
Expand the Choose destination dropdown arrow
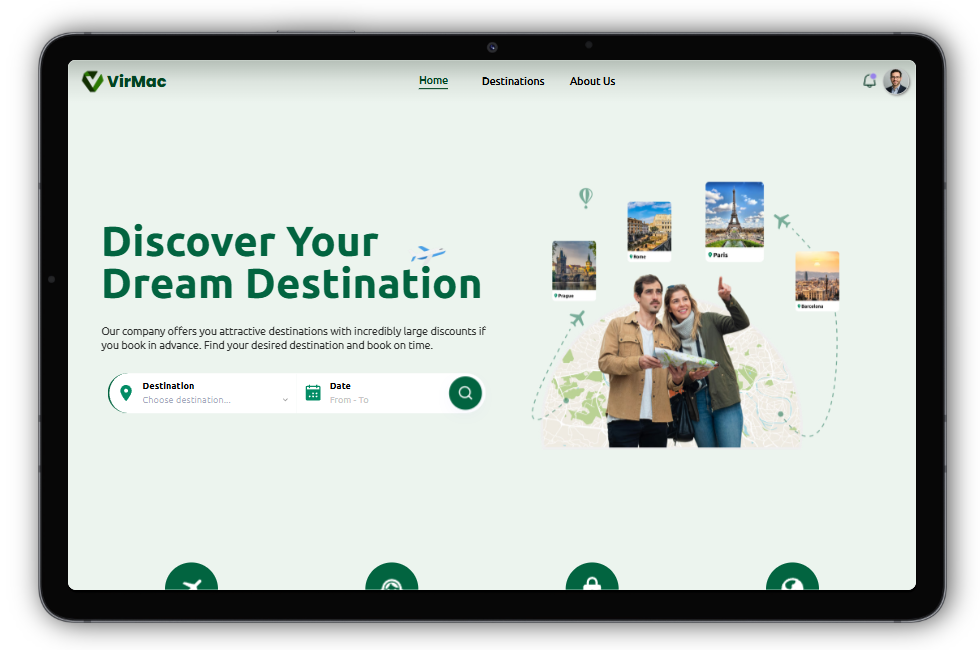285,400
